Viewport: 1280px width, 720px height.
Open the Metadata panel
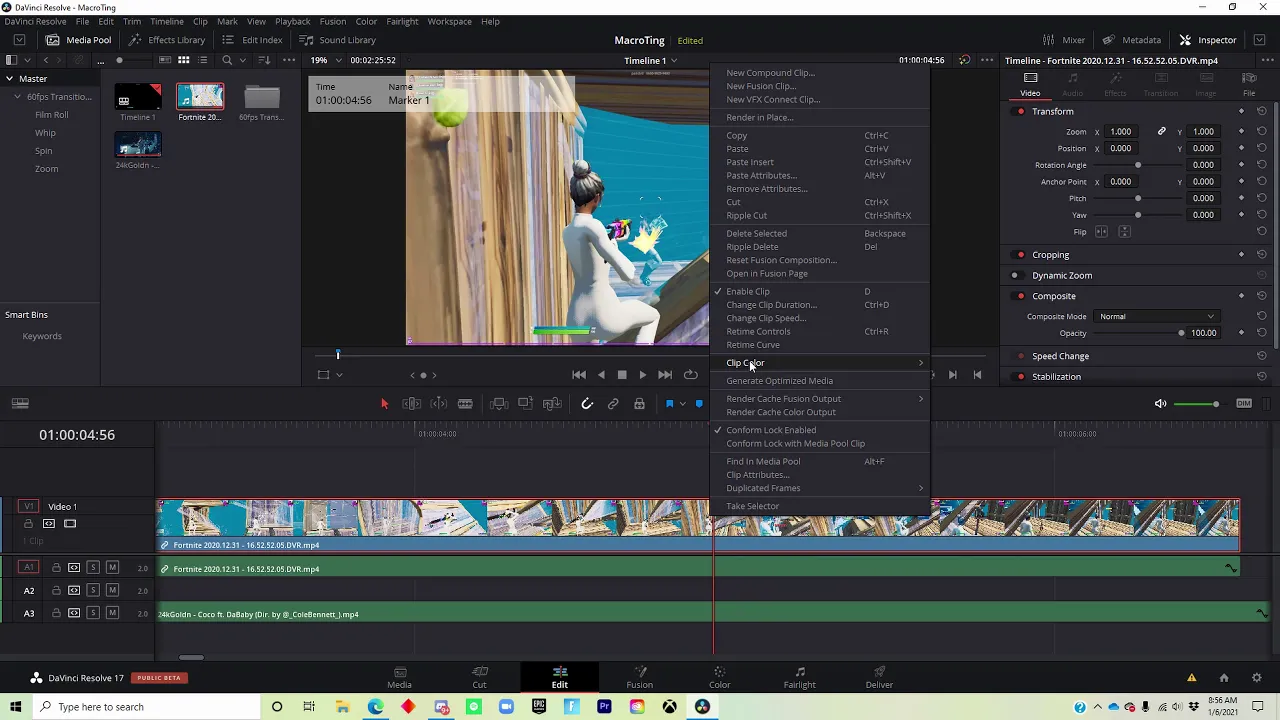[1132, 40]
